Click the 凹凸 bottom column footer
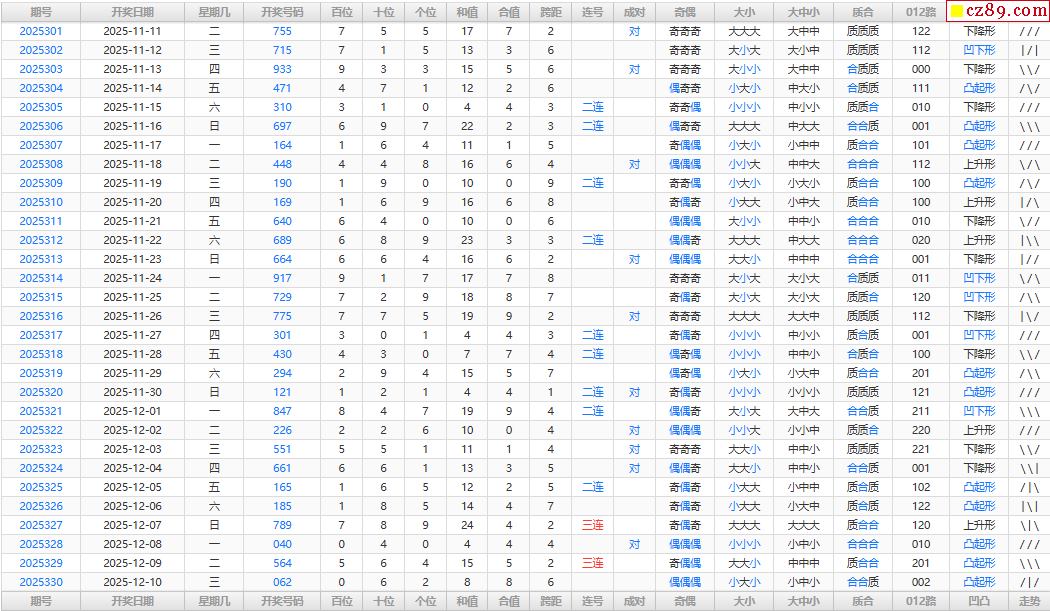The height and width of the screenshot is (611, 1050). click(x=979, y=602)
